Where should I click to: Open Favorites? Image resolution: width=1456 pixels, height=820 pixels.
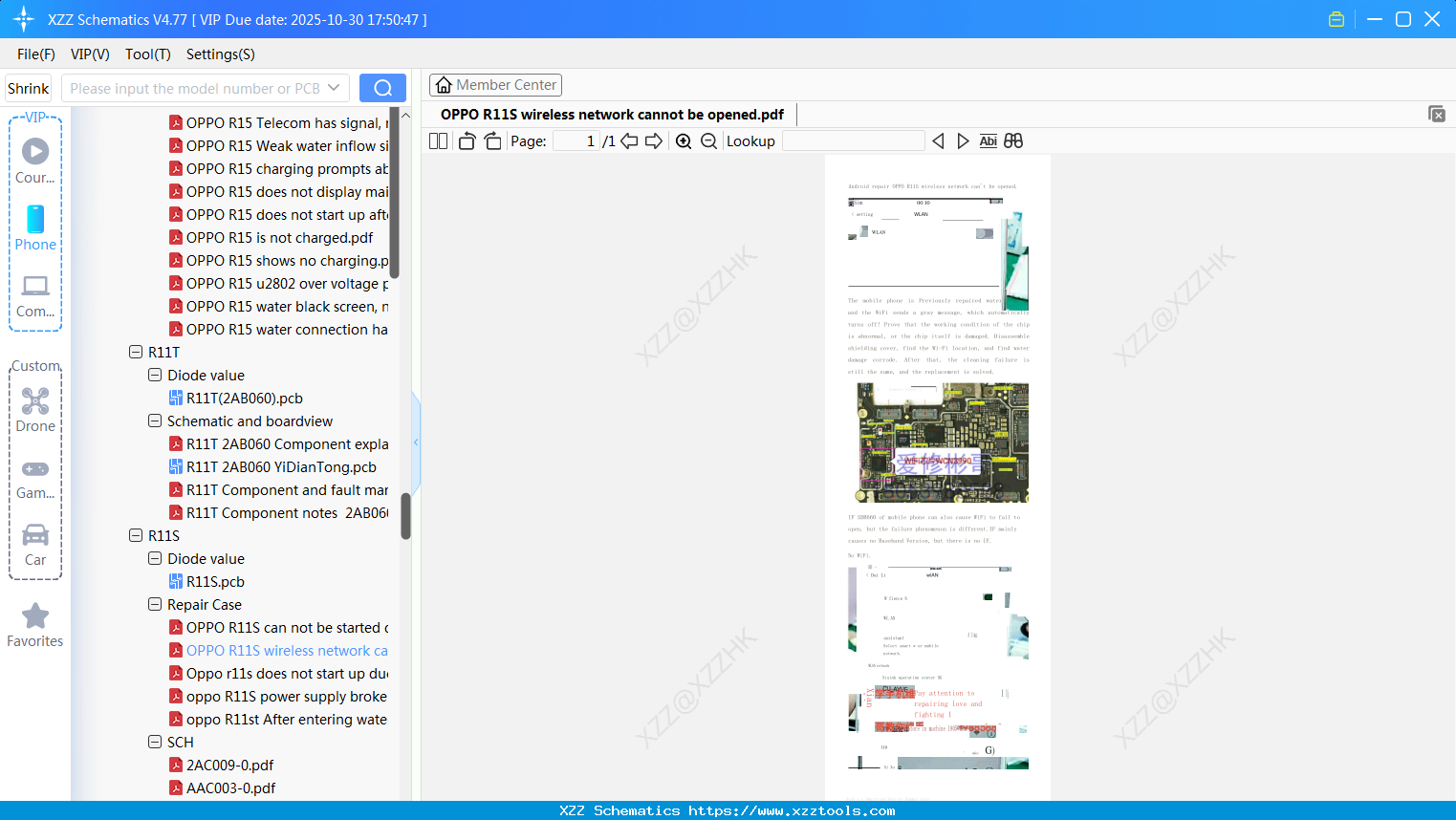click(x=35, y=626)
